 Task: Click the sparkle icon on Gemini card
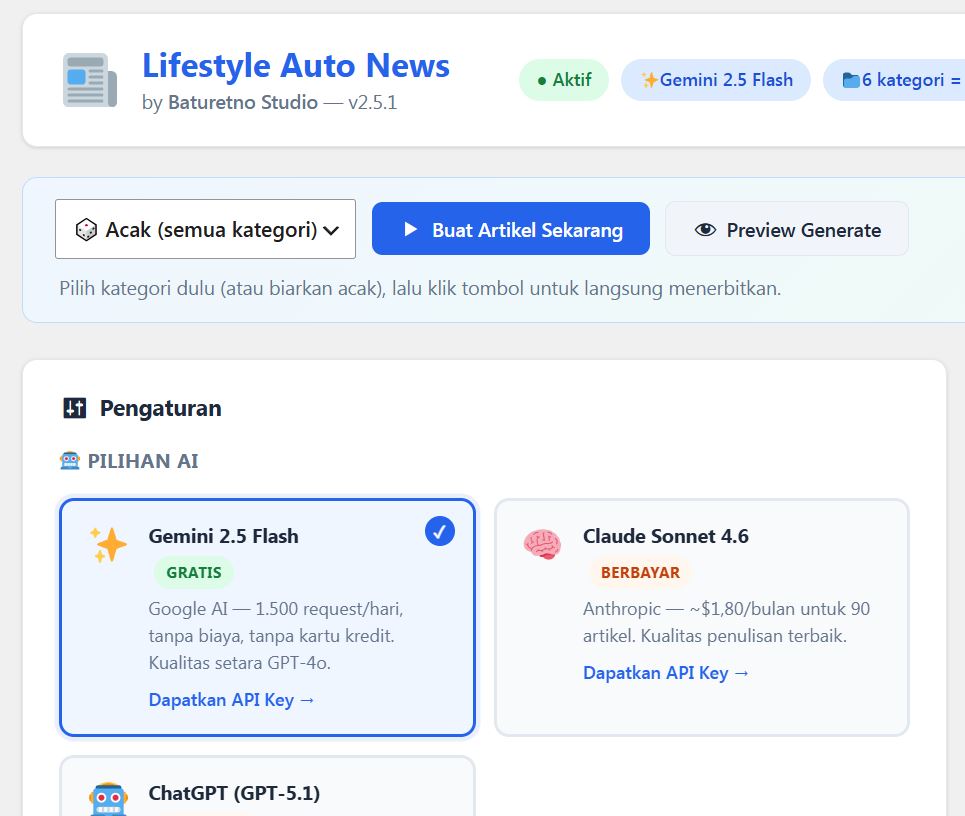(108, 545)
